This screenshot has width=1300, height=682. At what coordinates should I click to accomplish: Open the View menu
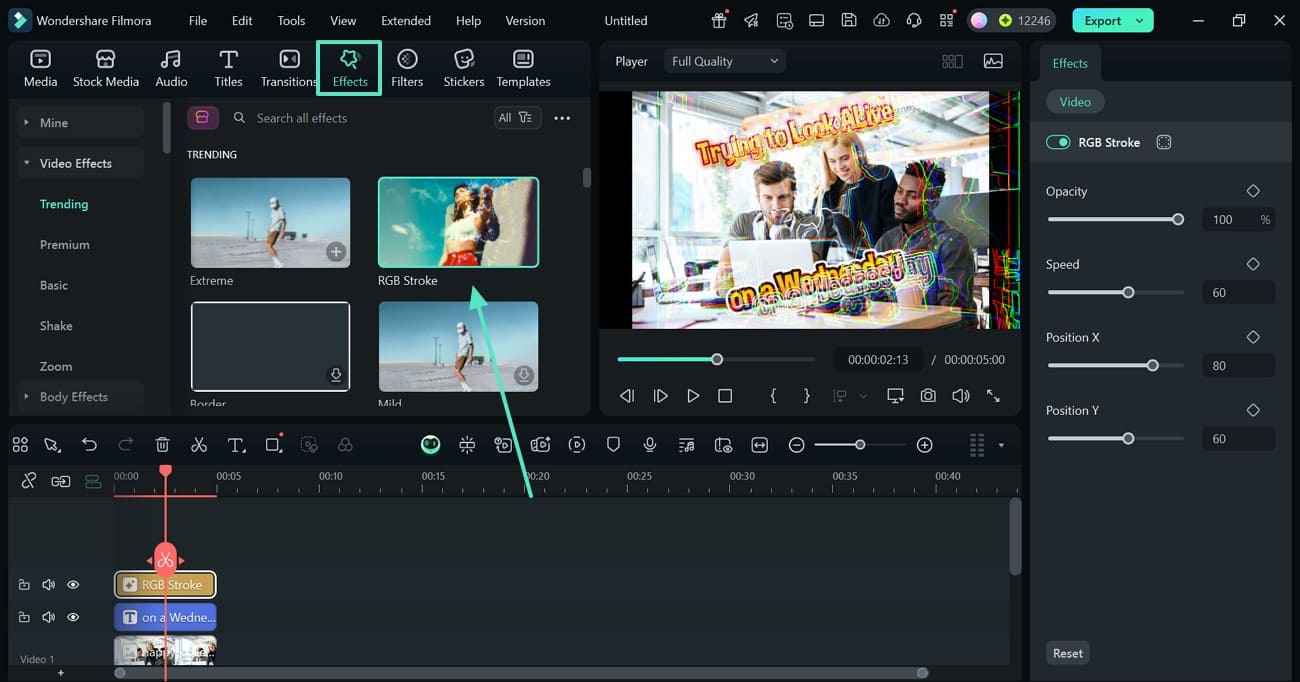pos(343,20)
